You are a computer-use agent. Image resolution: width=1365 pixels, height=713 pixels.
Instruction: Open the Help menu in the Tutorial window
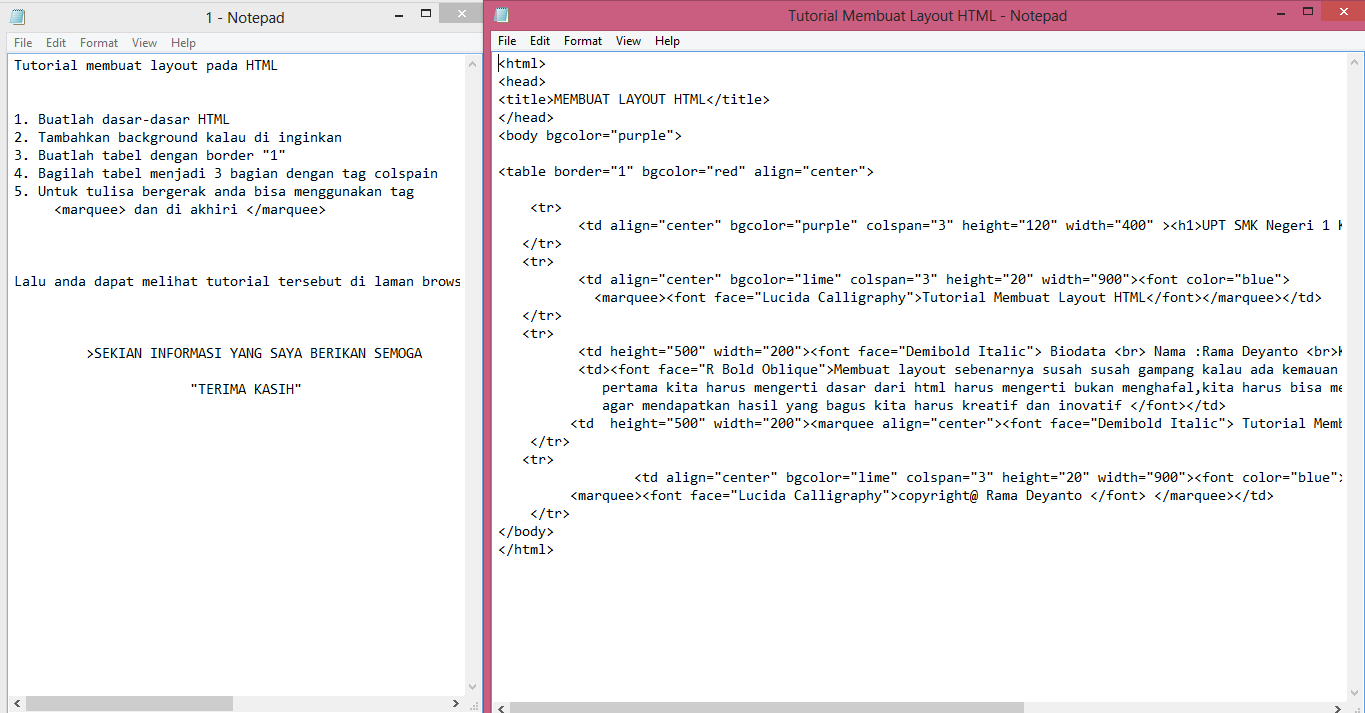666,41
